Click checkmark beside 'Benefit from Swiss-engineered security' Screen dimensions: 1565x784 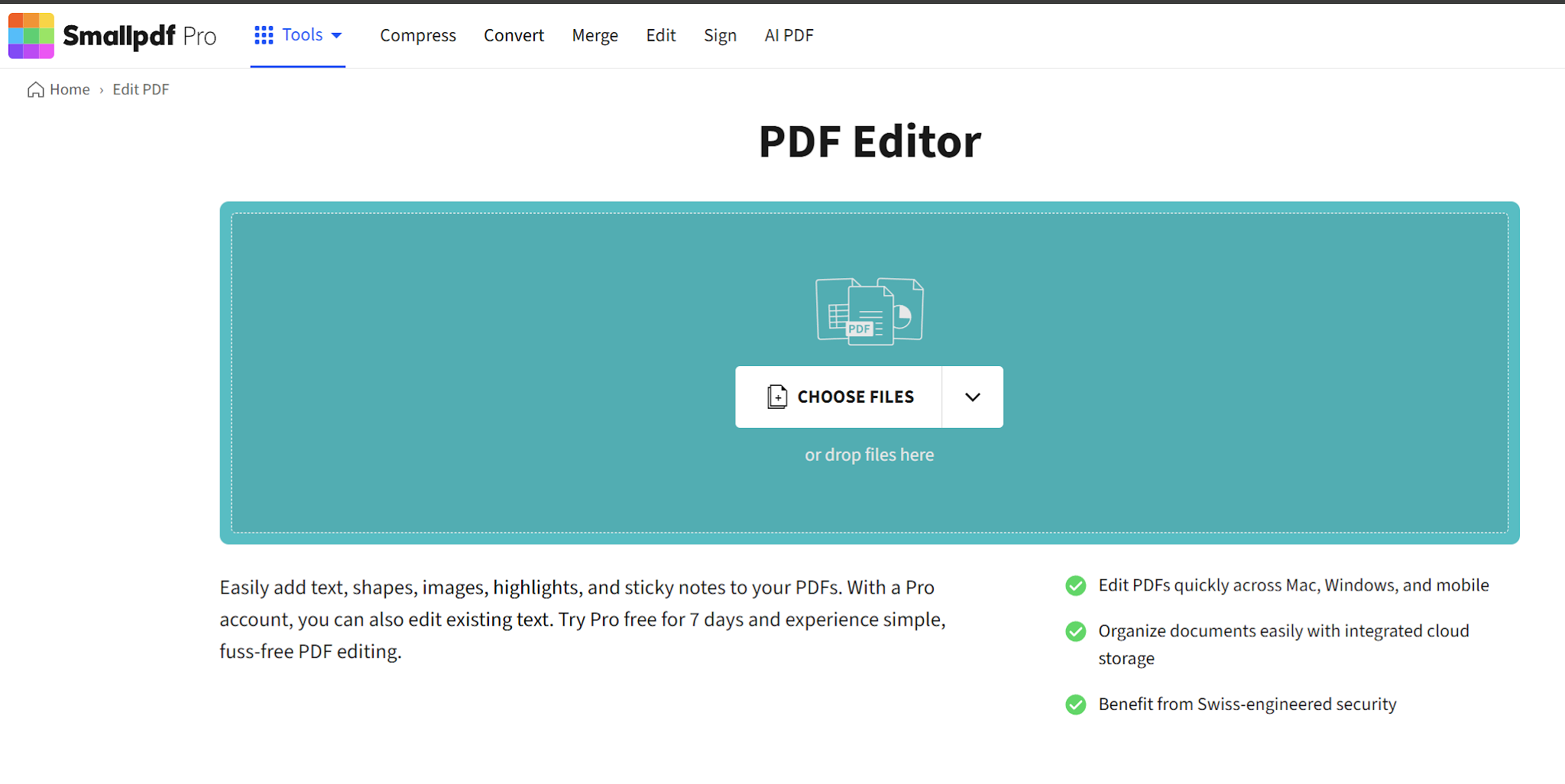tap(1076, 705)
